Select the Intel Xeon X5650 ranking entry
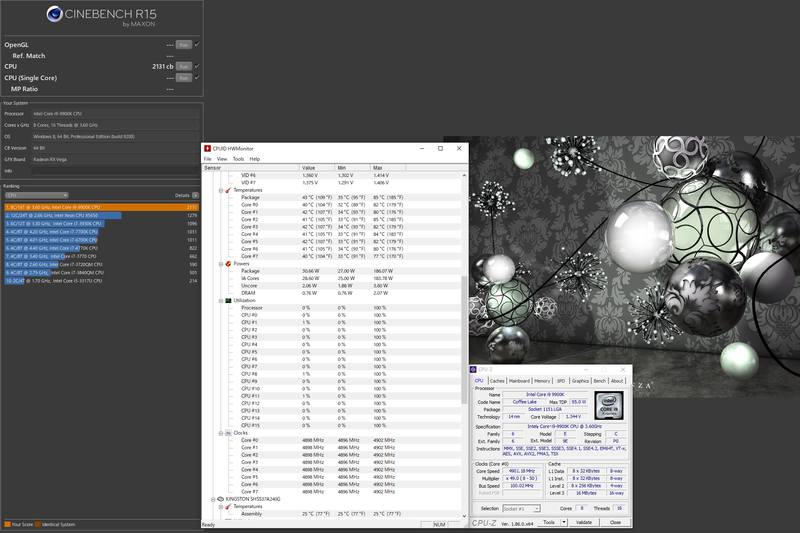 pyautogui.click(x=102, y=215)
